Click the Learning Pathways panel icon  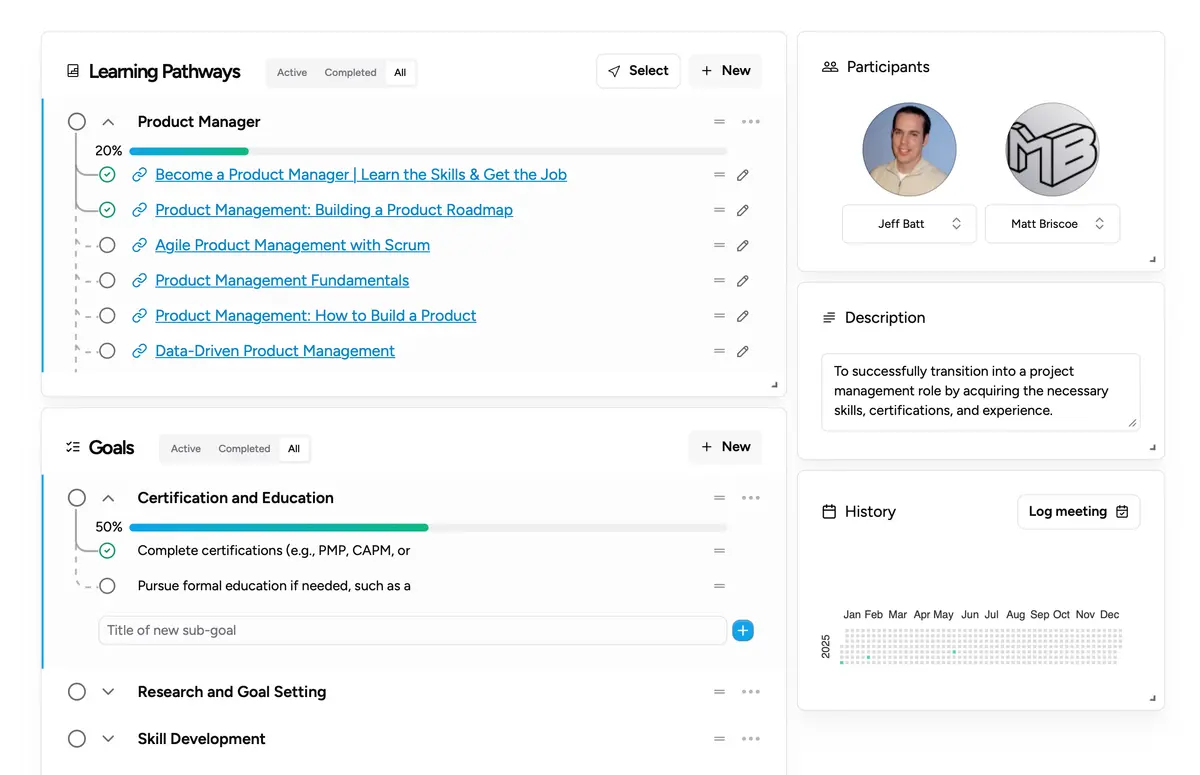pos(71,70)
